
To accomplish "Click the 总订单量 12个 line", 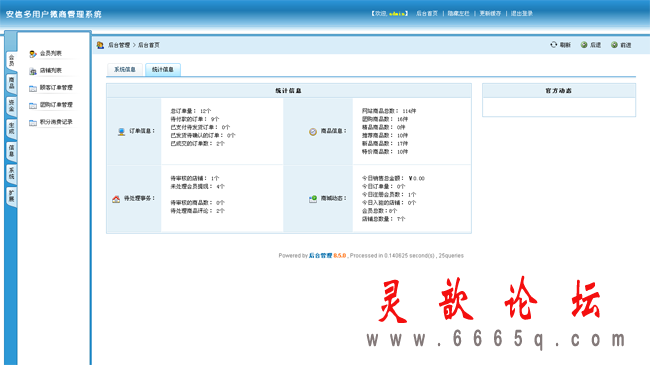I will pyautogui.click(x=191, y=111).
